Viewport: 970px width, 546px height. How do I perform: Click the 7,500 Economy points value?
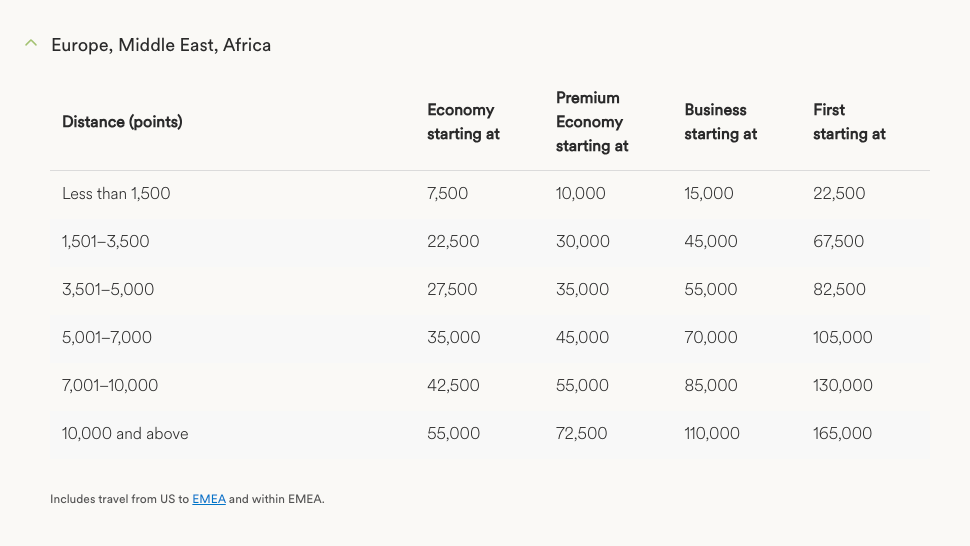(x=447, y=194)
